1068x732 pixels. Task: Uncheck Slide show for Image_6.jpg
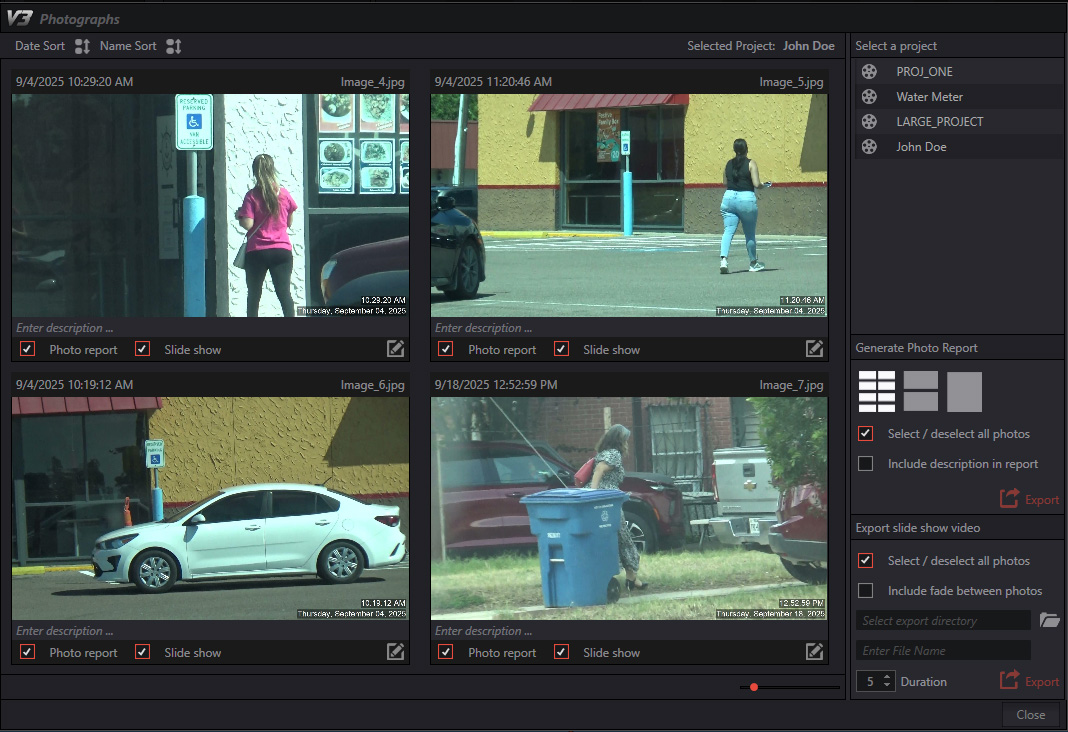click(142, 652)
